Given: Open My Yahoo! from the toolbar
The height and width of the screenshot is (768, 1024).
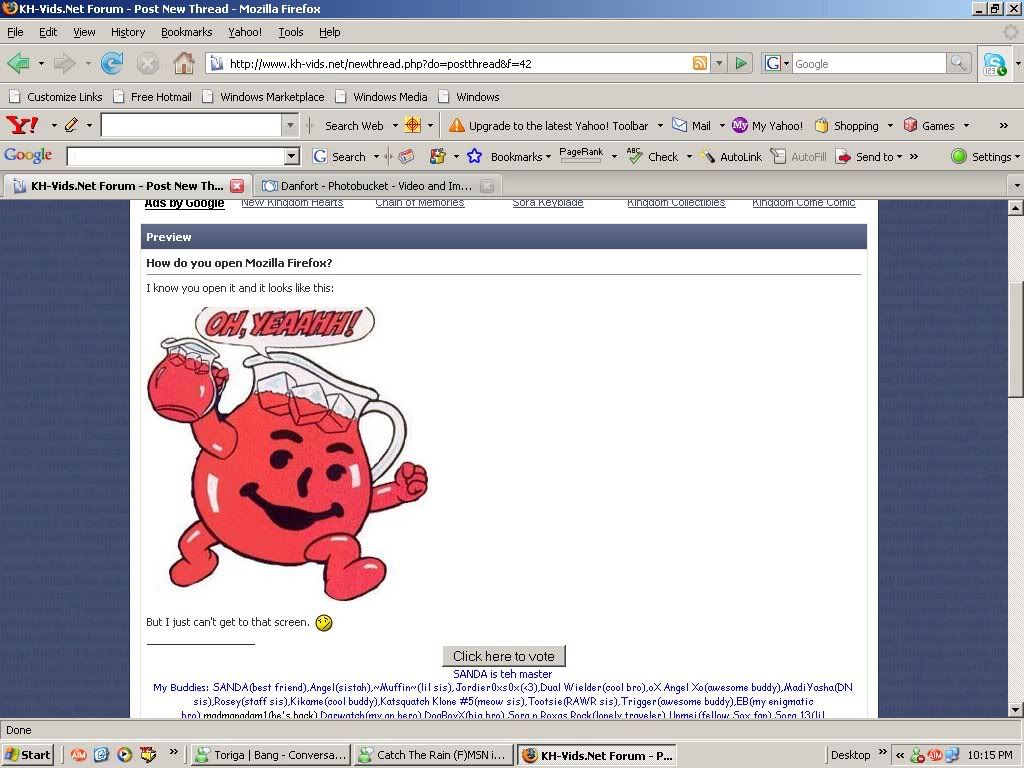Looking at the screenshot, I should pos(768,125).
